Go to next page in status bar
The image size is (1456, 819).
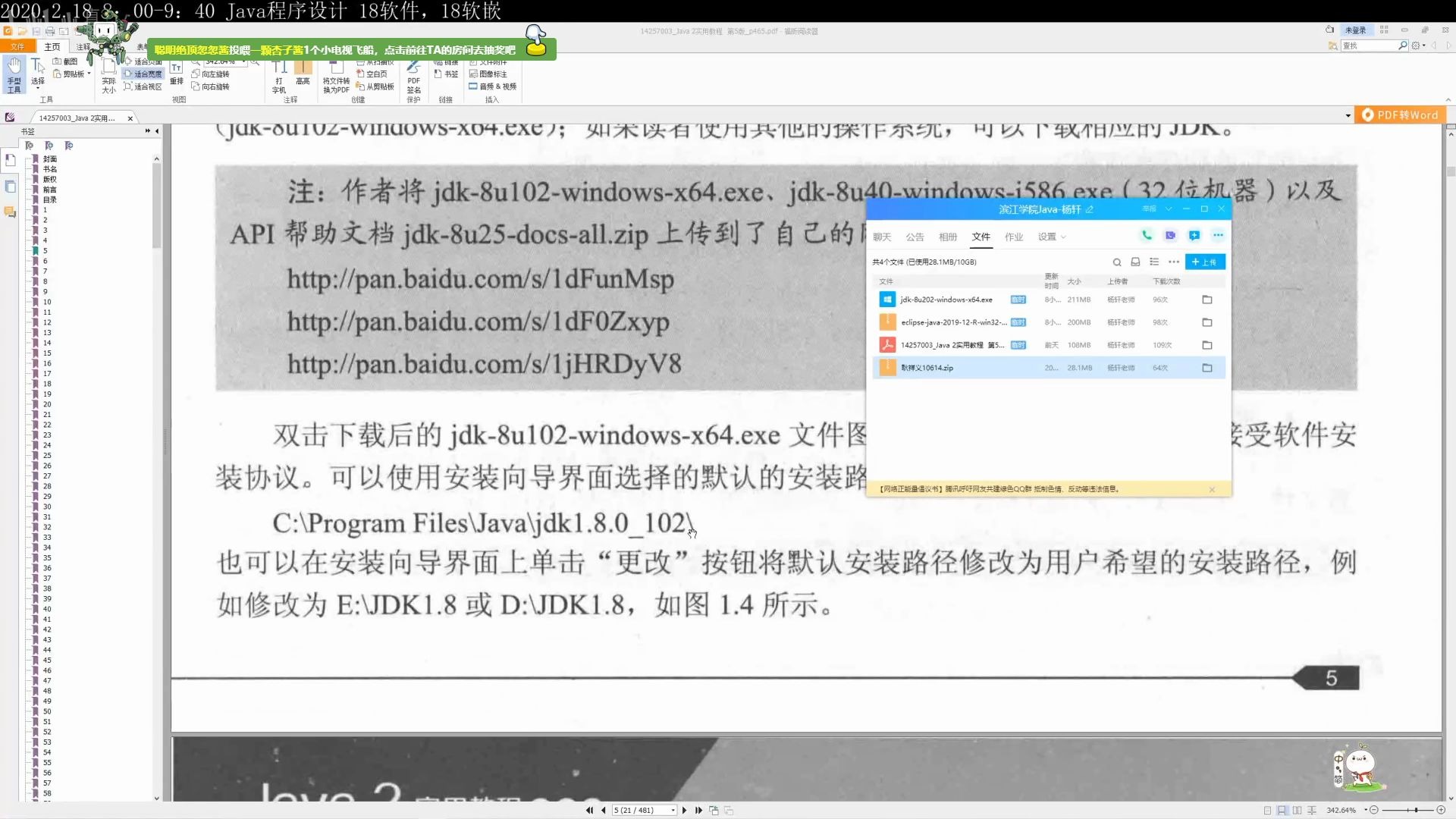coord(684,811)
